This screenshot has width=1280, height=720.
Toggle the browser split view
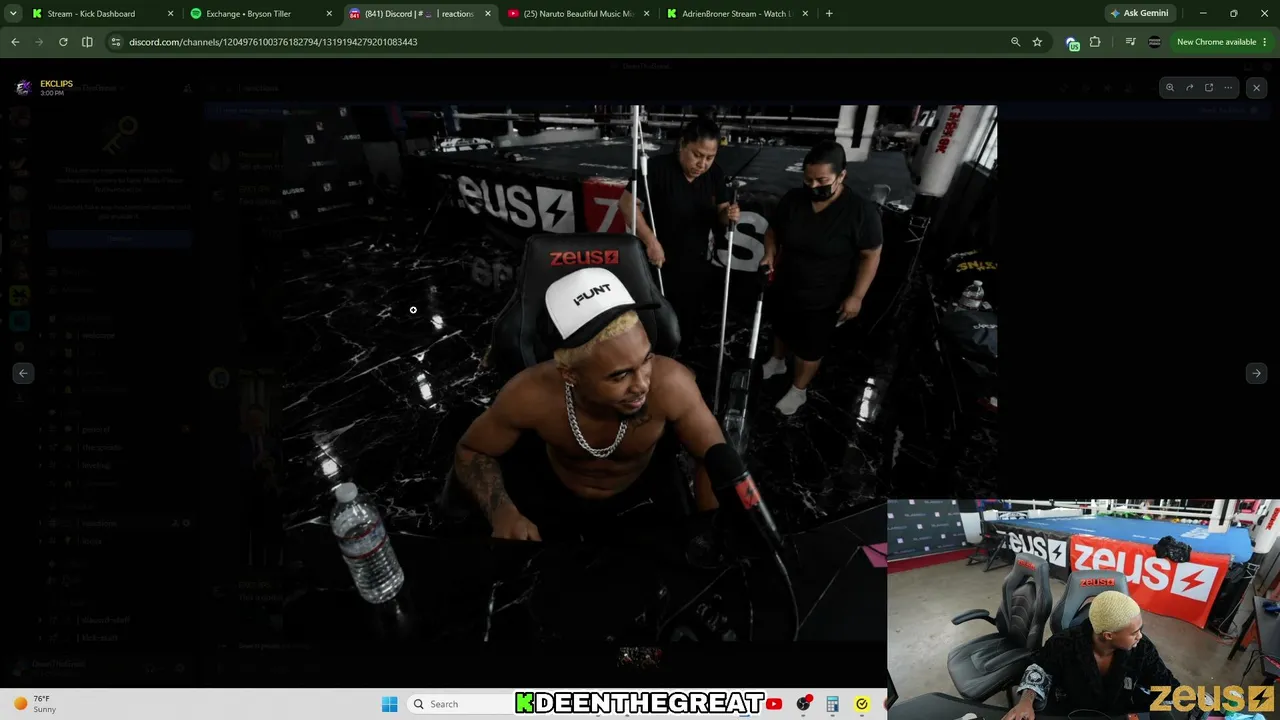click(87, 42)
